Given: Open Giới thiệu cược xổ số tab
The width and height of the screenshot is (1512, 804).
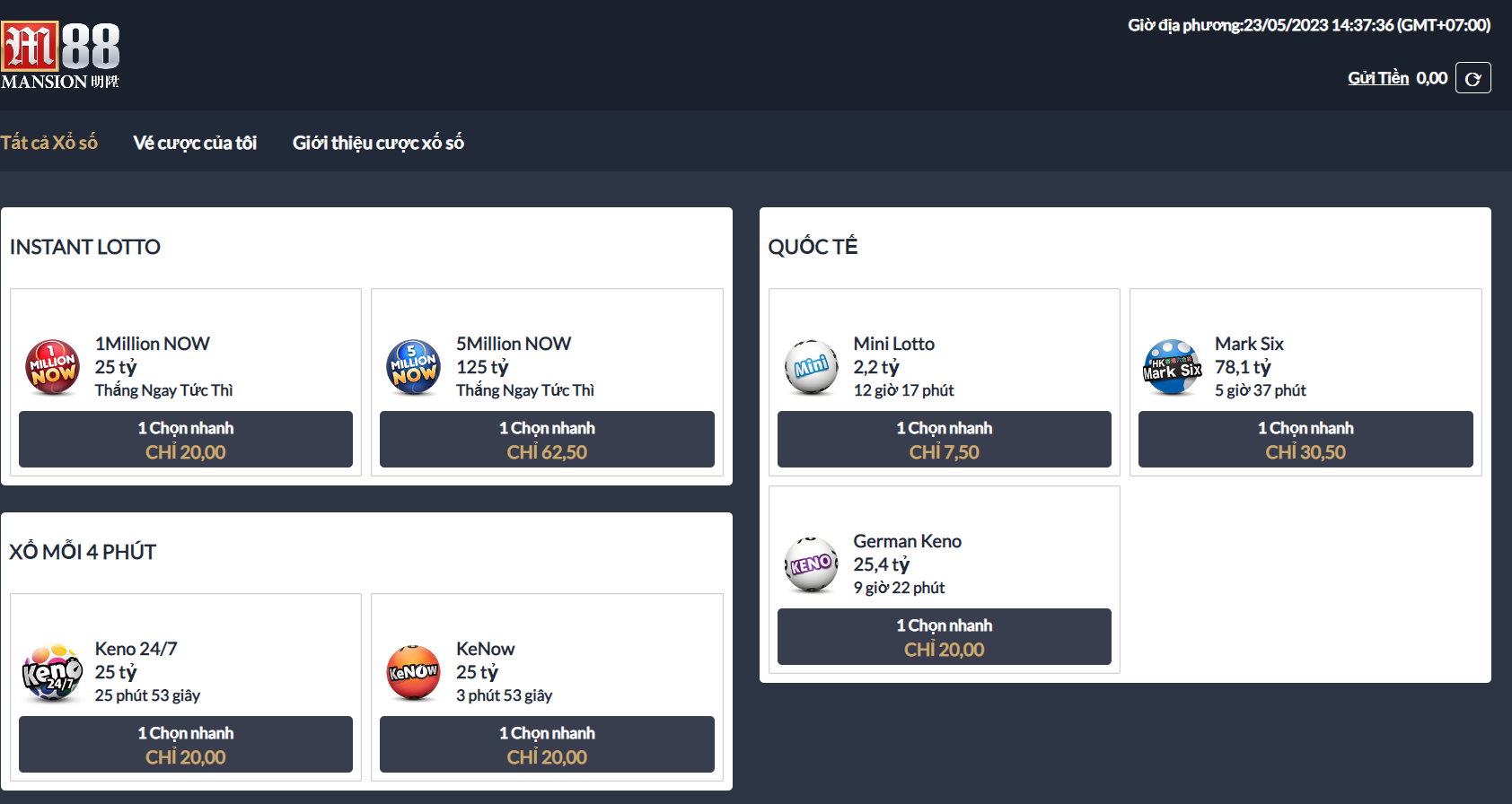Looking at the screenshot, I should pos(378,143).
